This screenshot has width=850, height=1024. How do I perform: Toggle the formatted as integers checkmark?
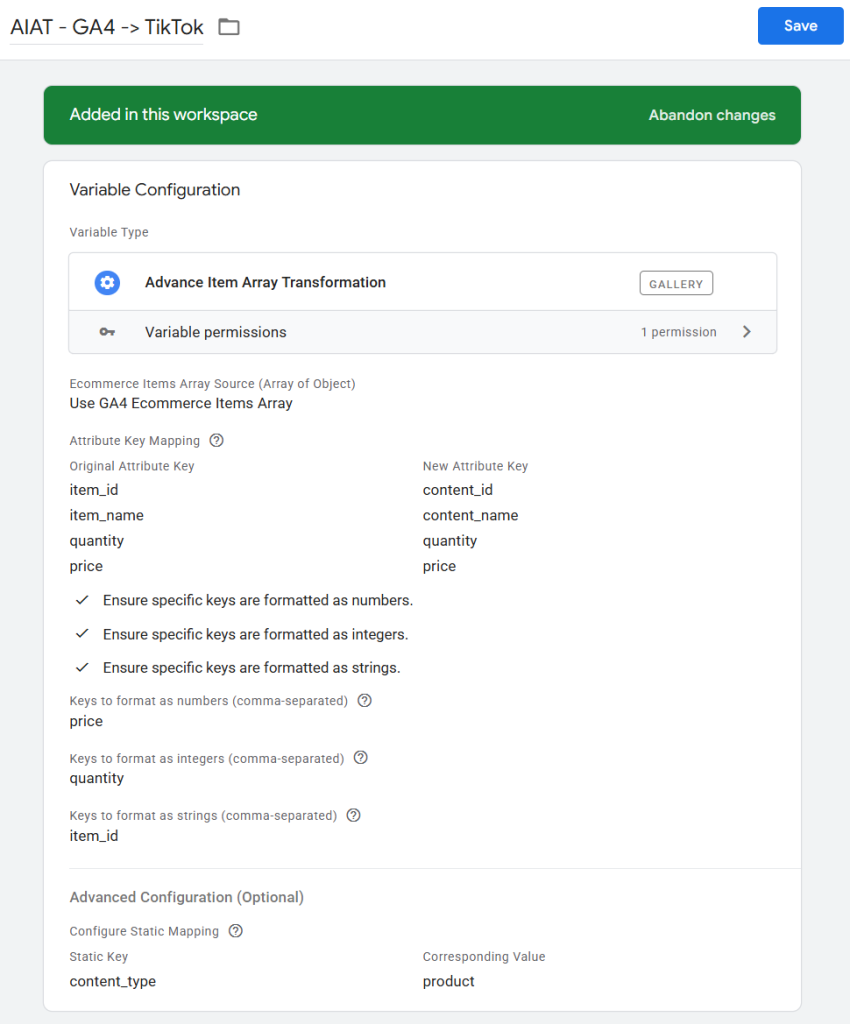[82, 633]
